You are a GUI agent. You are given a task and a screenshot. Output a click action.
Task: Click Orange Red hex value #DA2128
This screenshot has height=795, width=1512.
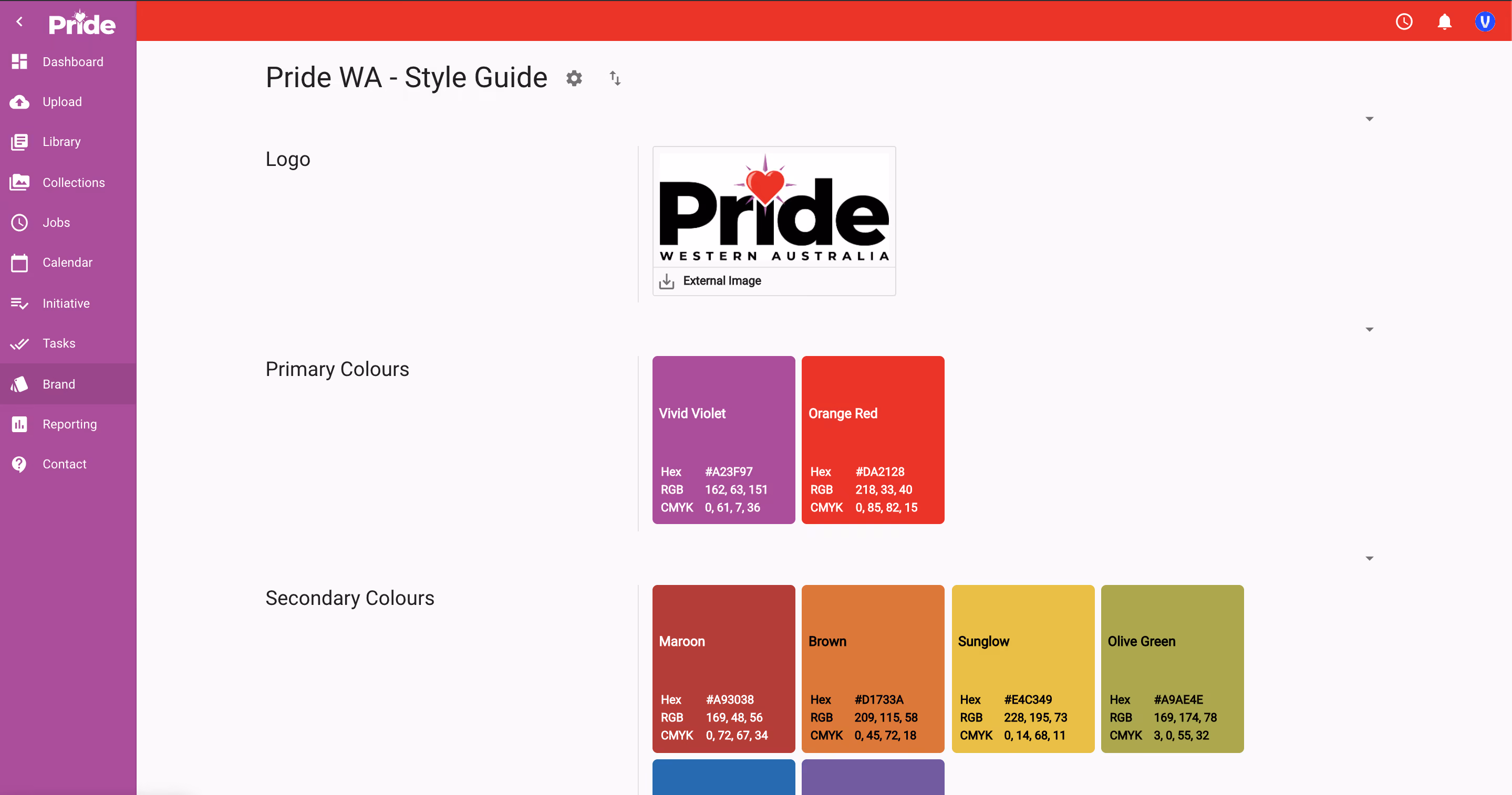(x=880, y=472)
